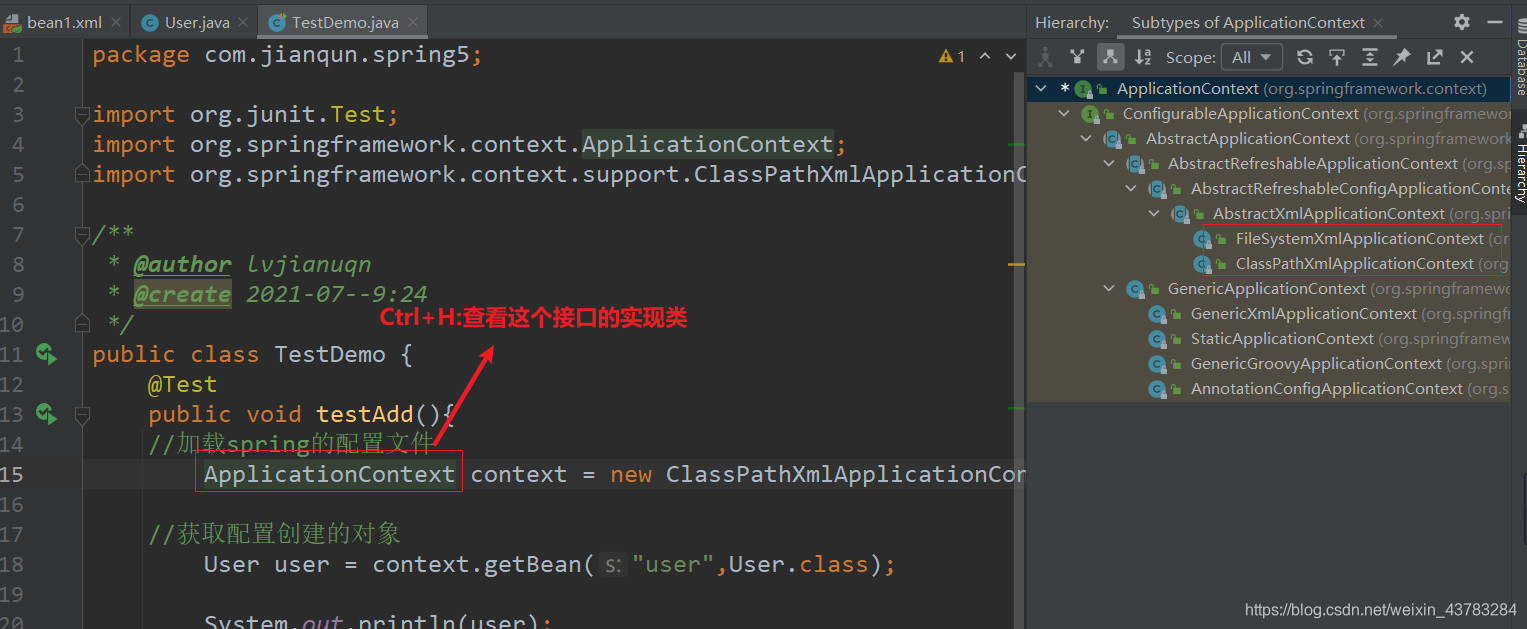This screenshot has height=629, width=1527.
Task: Hide the Hierarchy tool window
Action: pyautogui.click(x=1496, y=22)
